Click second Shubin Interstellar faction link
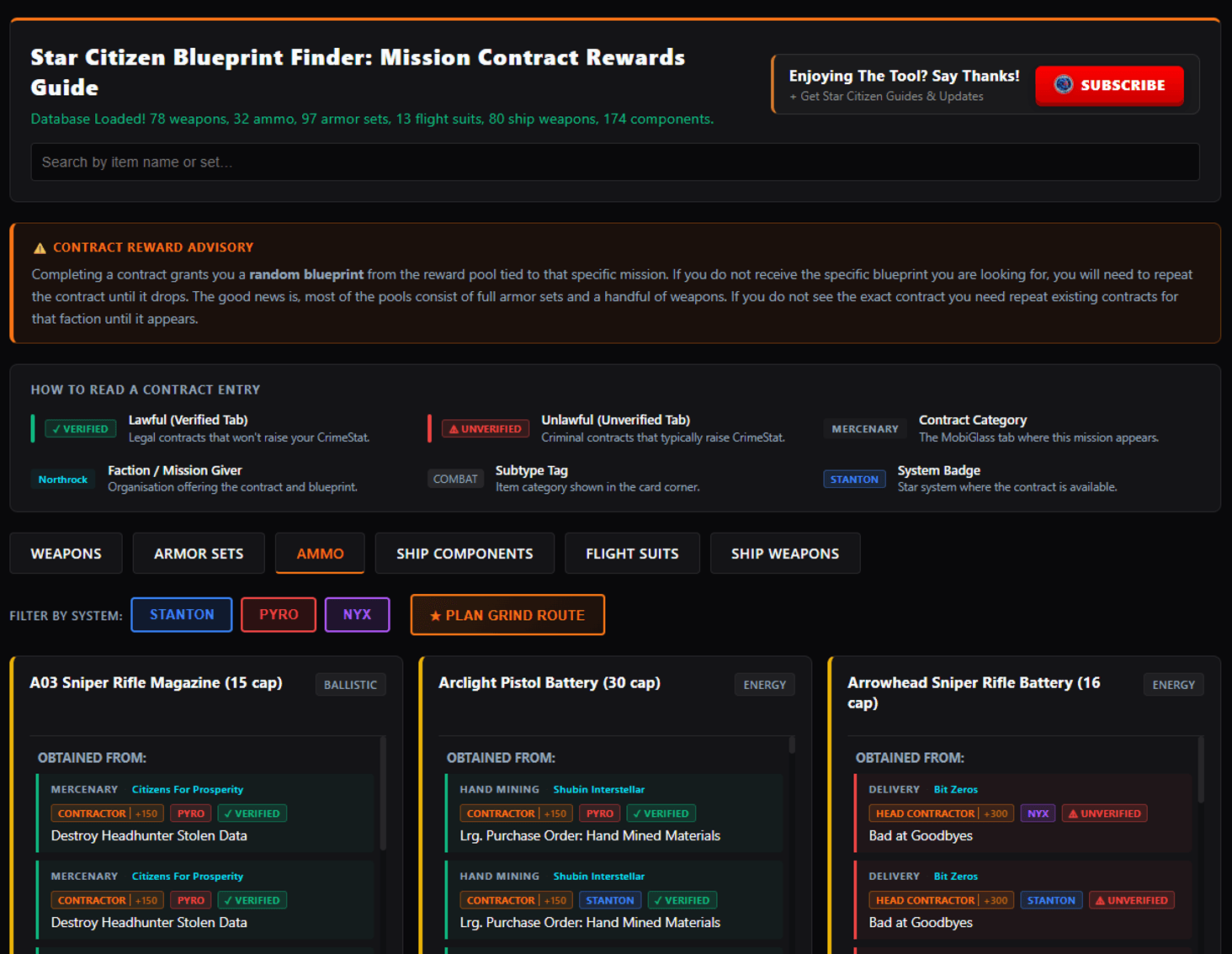Screen dimensions: 1232x954 pos(599,876)
